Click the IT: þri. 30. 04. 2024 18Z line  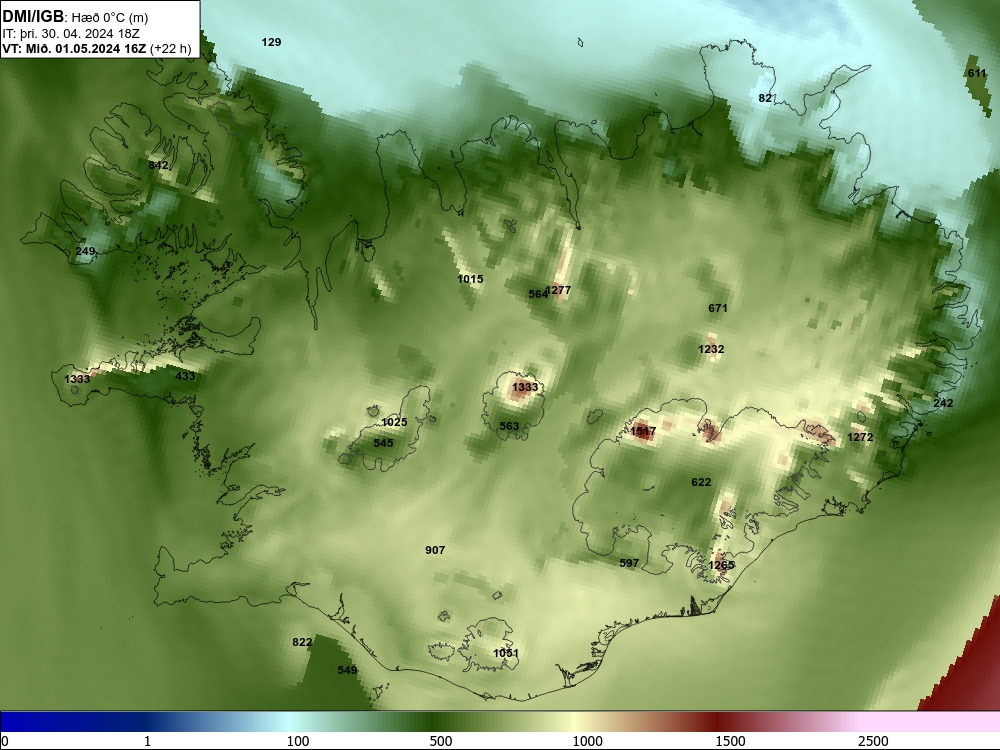(71, 34)
